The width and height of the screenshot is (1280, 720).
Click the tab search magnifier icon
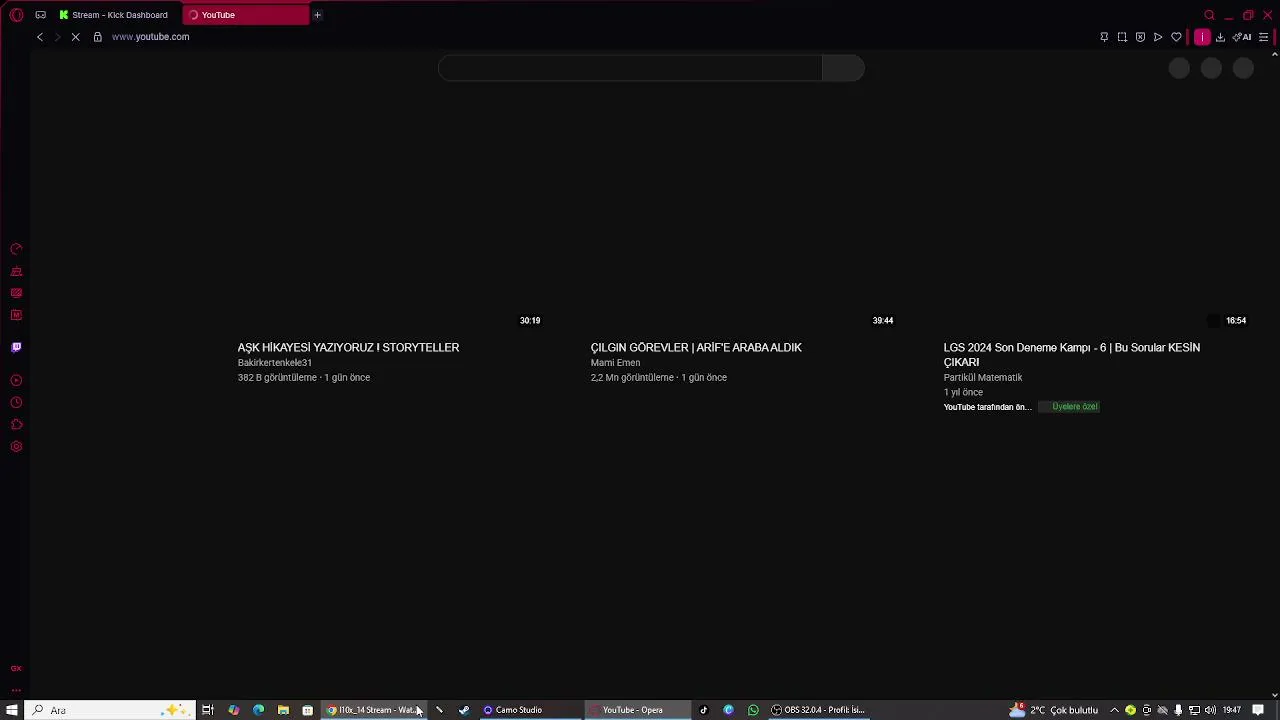pos(1209,15)
